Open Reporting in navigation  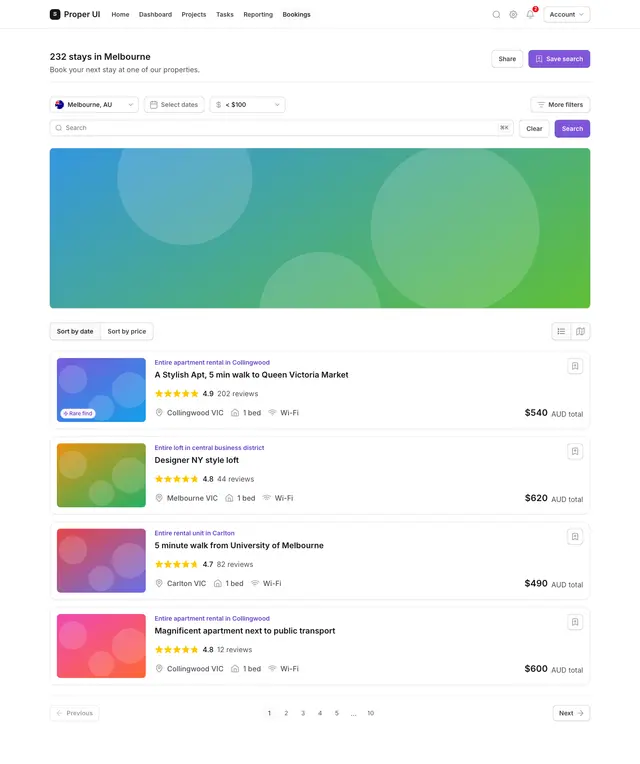[x=258, y=15]
